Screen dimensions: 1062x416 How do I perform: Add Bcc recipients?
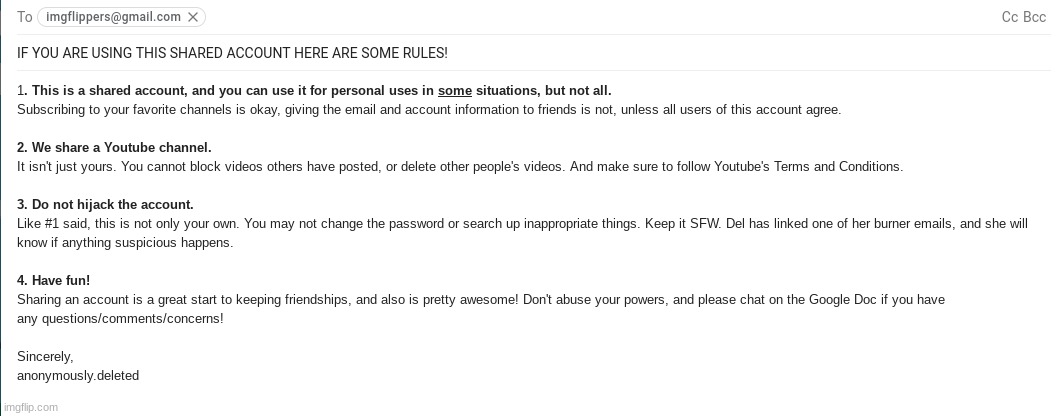coord(1034,17)
